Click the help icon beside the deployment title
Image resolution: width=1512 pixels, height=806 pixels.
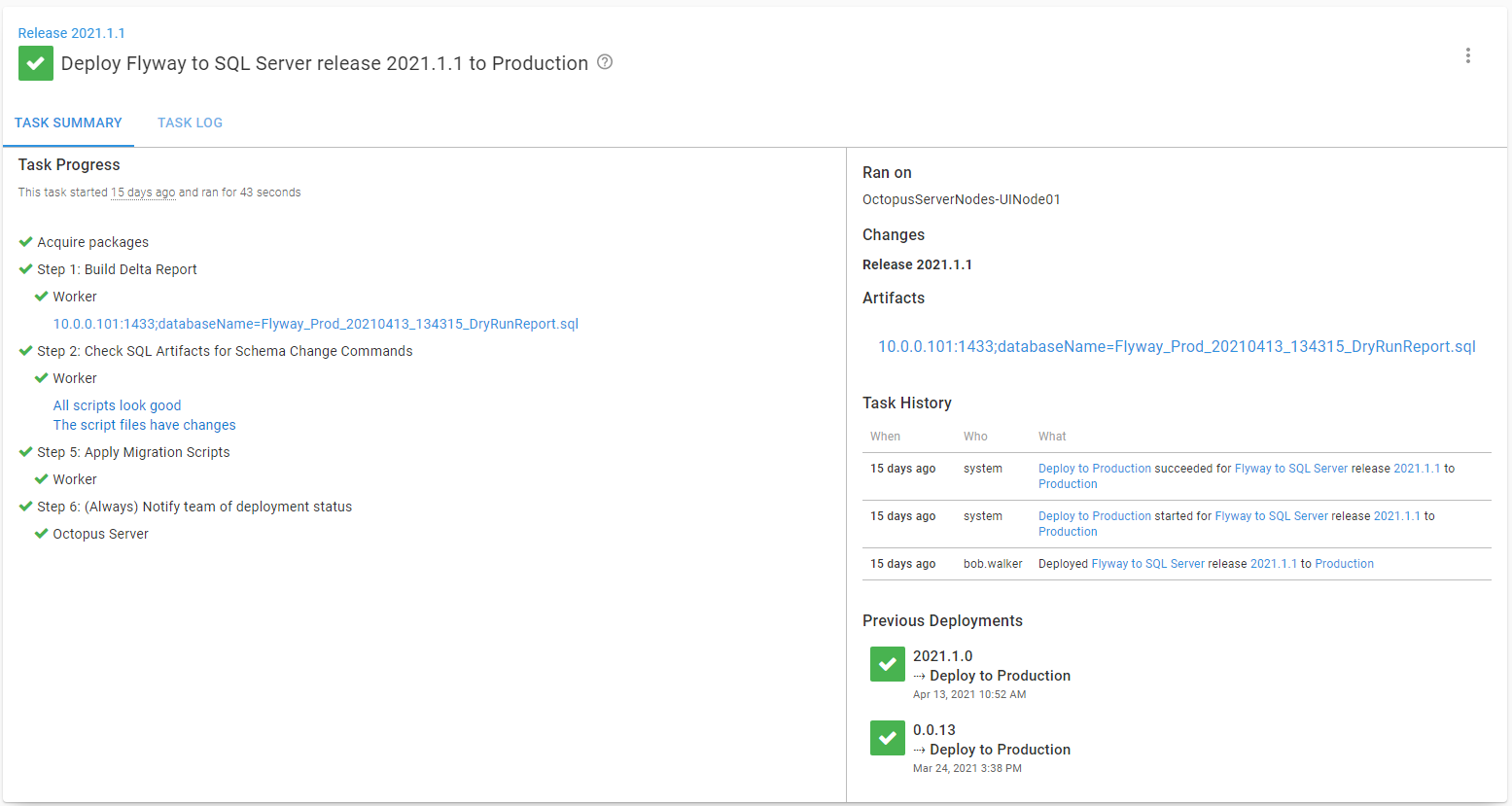[604, 62]
